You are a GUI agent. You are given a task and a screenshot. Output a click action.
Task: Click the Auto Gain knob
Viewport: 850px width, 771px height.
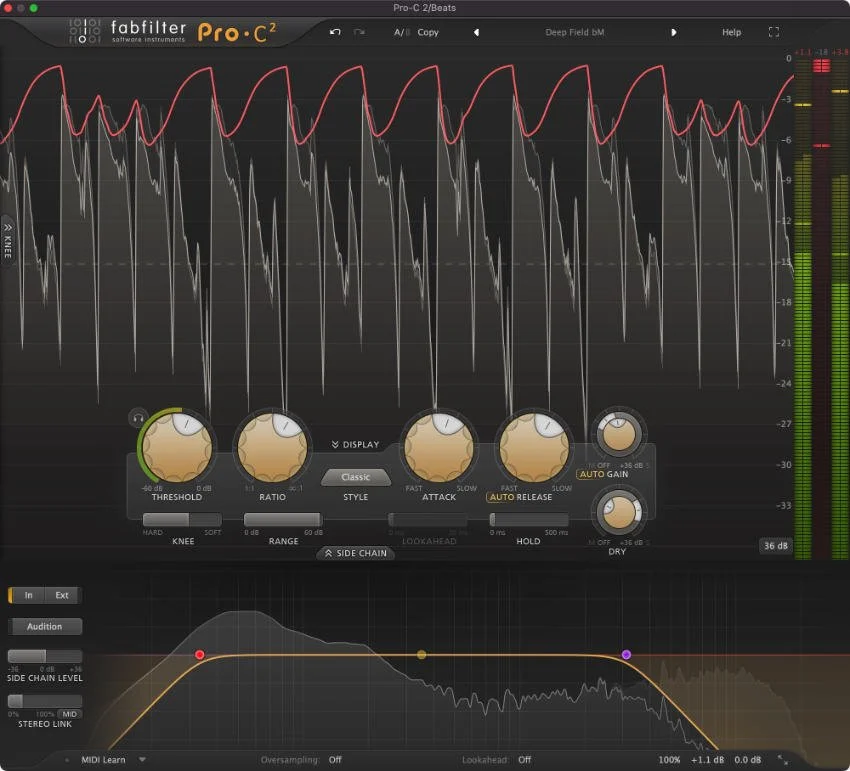coord(619,434)
